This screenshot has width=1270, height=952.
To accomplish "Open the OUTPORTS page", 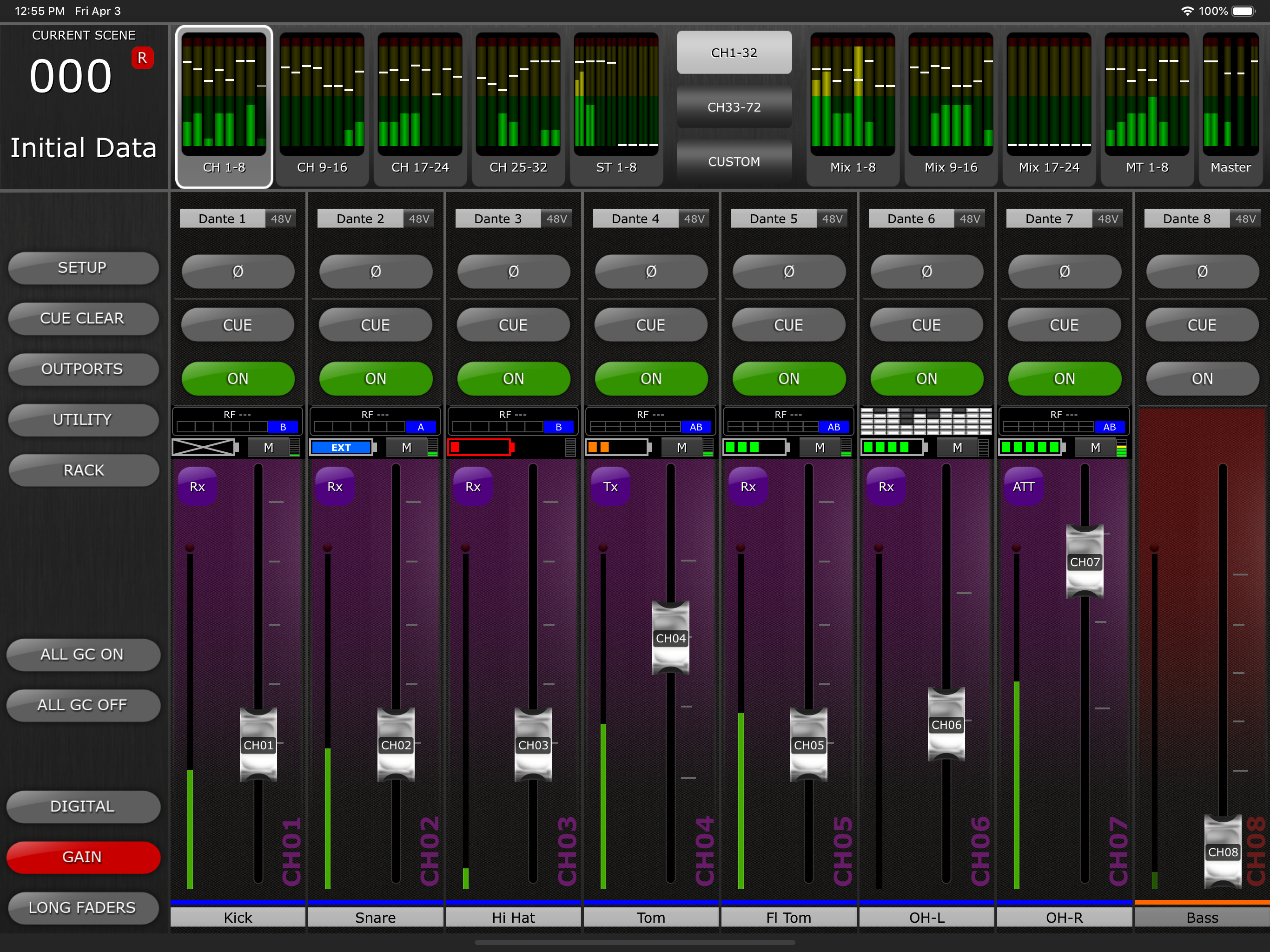I will click(83, 369).
